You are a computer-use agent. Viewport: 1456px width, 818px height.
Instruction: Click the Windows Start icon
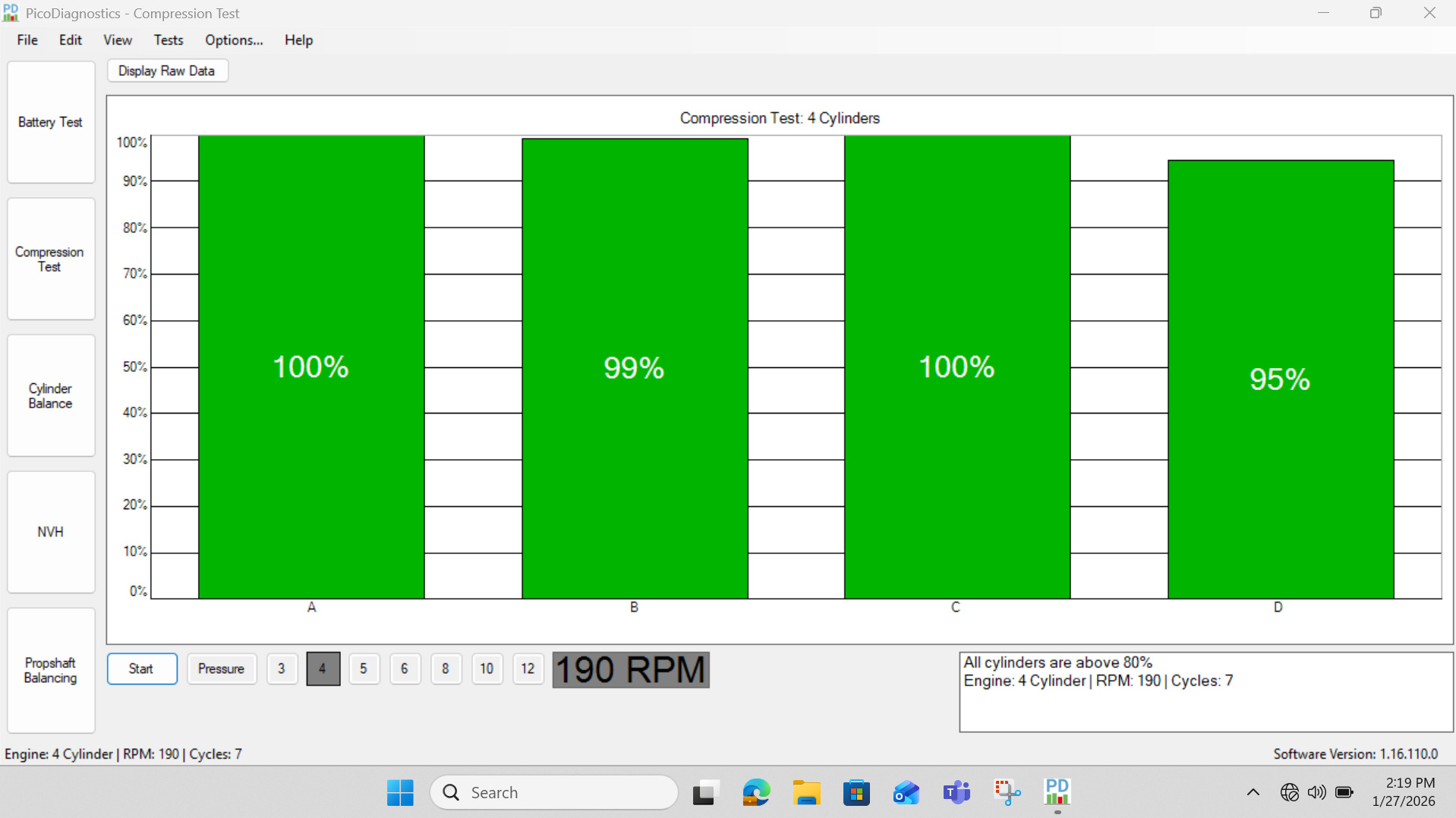tap(400, 792)
